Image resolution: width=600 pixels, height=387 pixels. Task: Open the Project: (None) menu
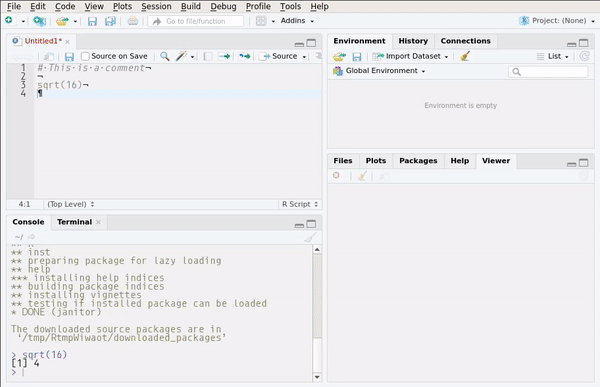click(557, 21)
